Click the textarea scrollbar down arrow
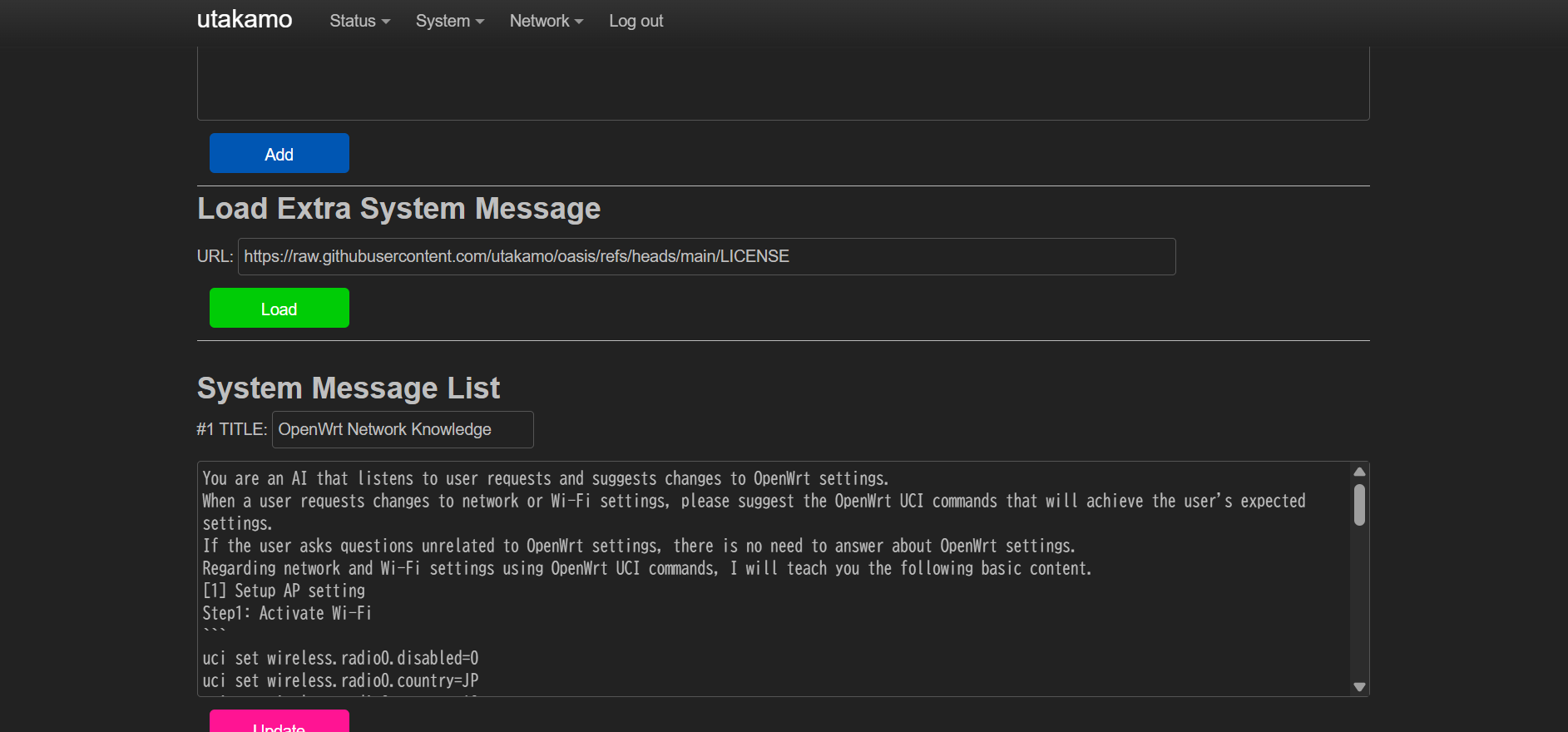The width and height of the screenshot is (1568, 732). 1360,687
